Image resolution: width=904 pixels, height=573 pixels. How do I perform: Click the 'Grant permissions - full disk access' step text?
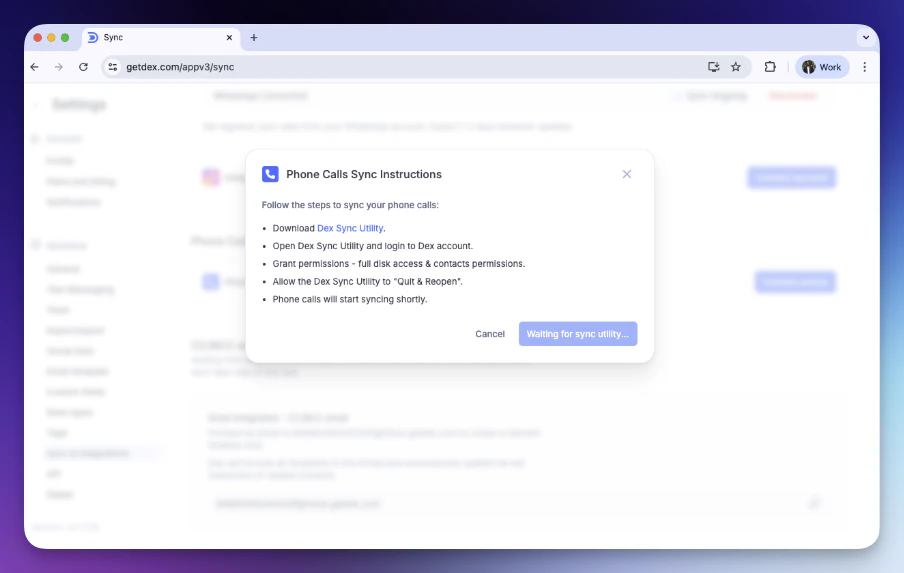coord(399,263)
